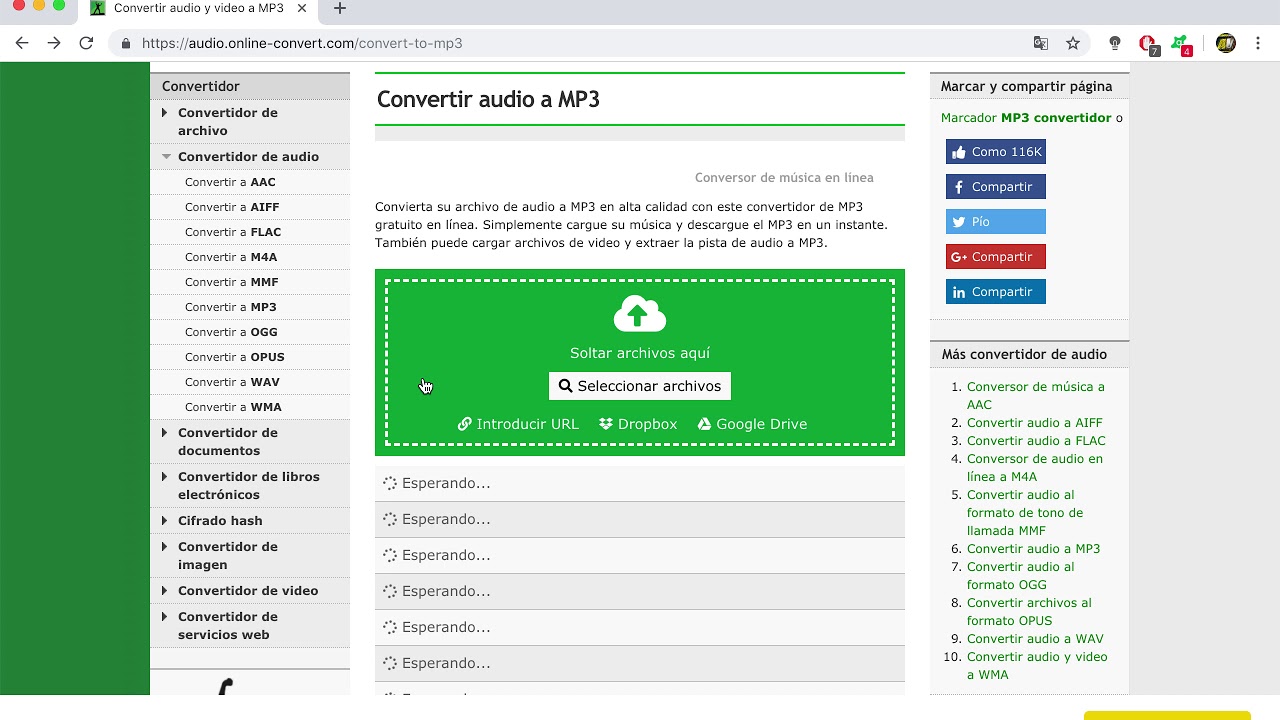Open Convertir audio y video a WMA link

tap(1037, 666)
